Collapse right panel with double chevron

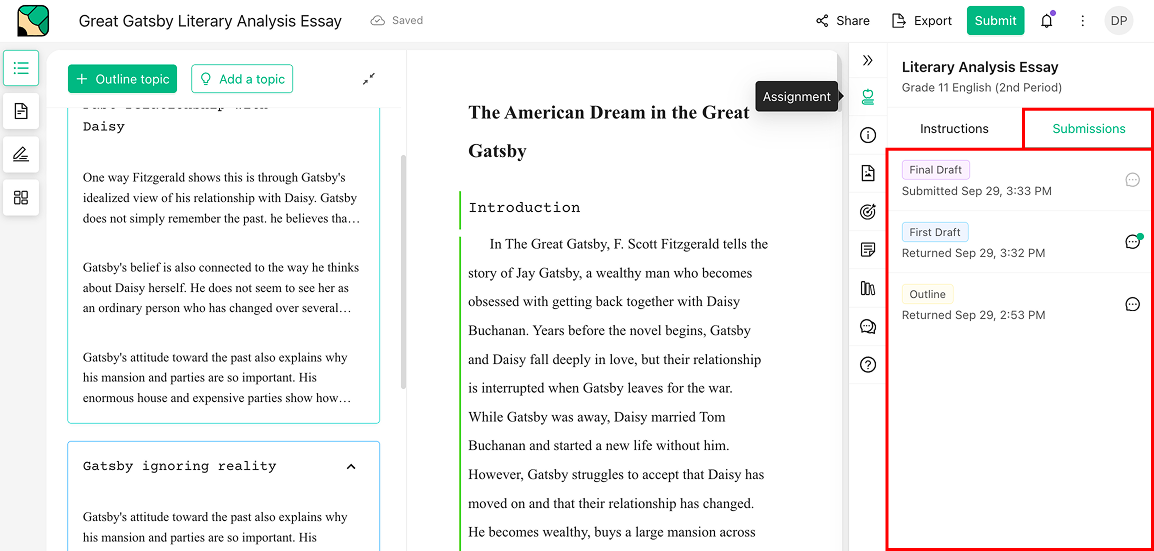click(868, 60)
